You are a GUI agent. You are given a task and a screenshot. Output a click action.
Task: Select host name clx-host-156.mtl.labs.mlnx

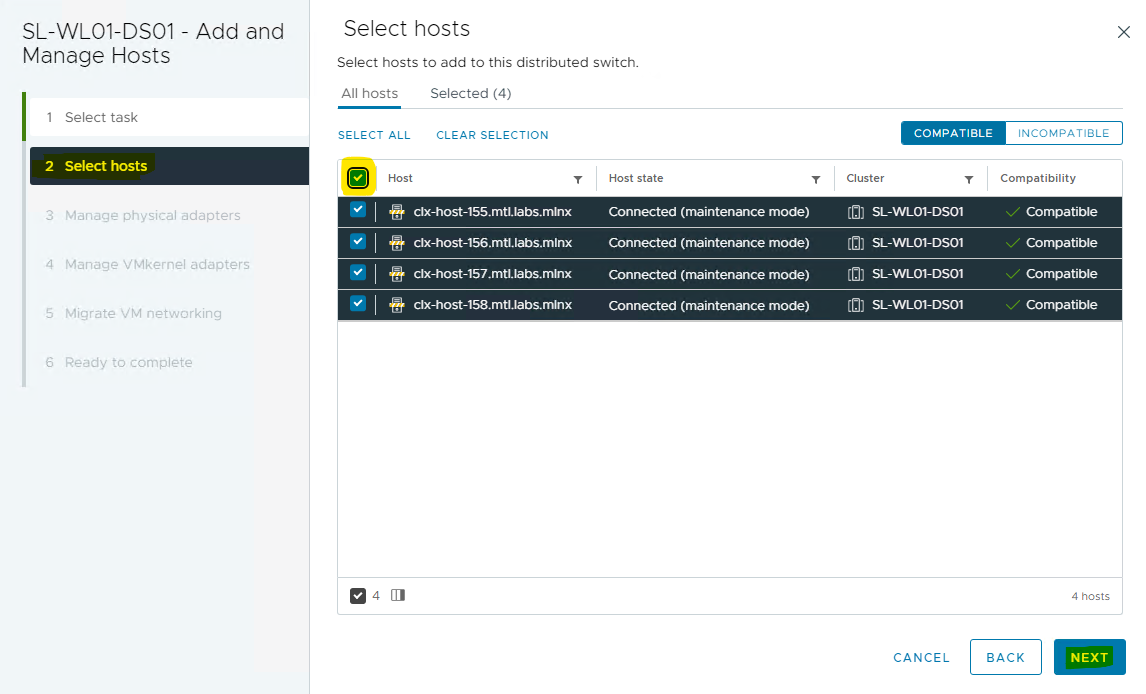[493, 243]
